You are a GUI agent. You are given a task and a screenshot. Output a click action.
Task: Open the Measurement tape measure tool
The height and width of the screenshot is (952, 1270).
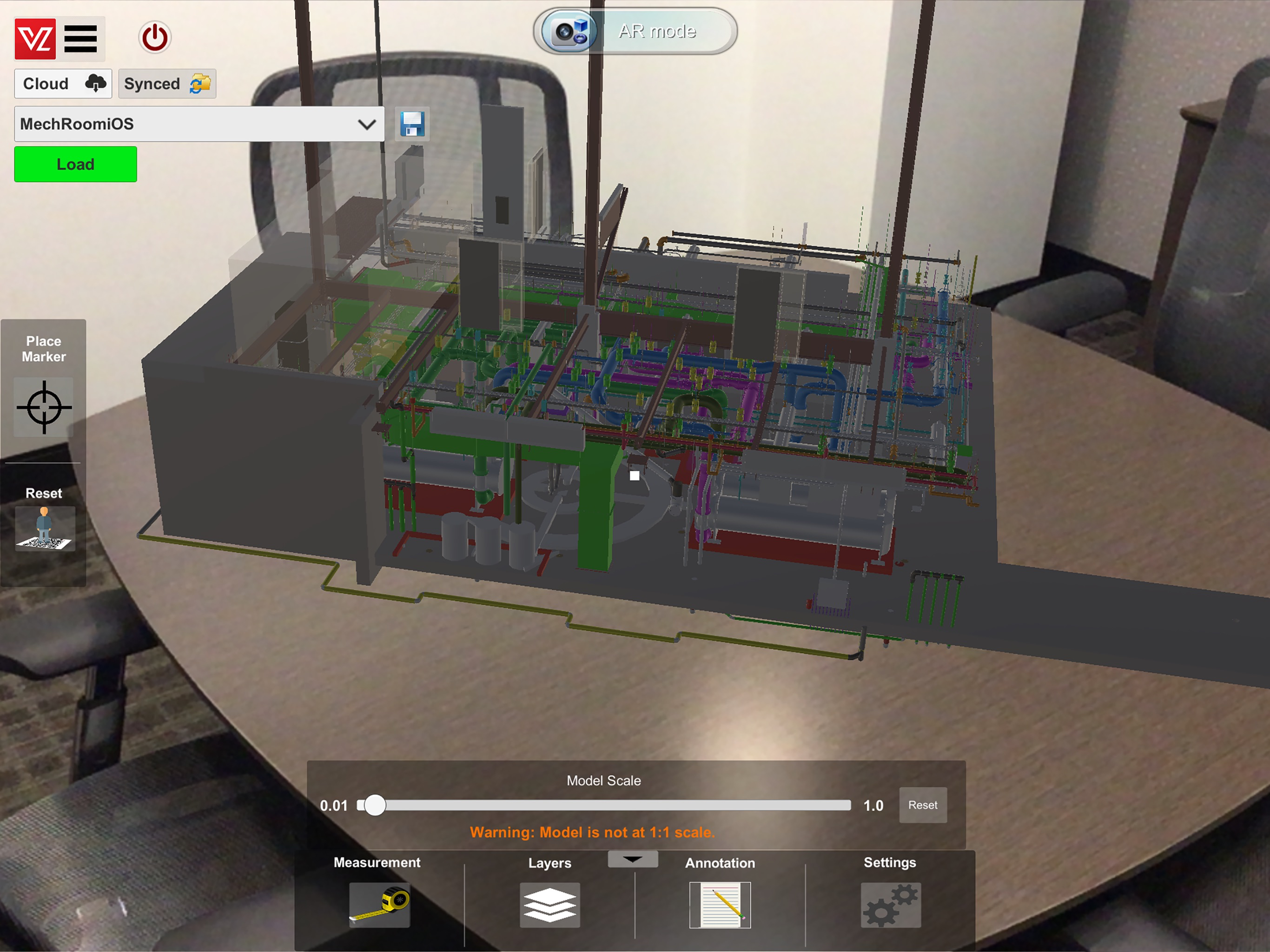379,904
